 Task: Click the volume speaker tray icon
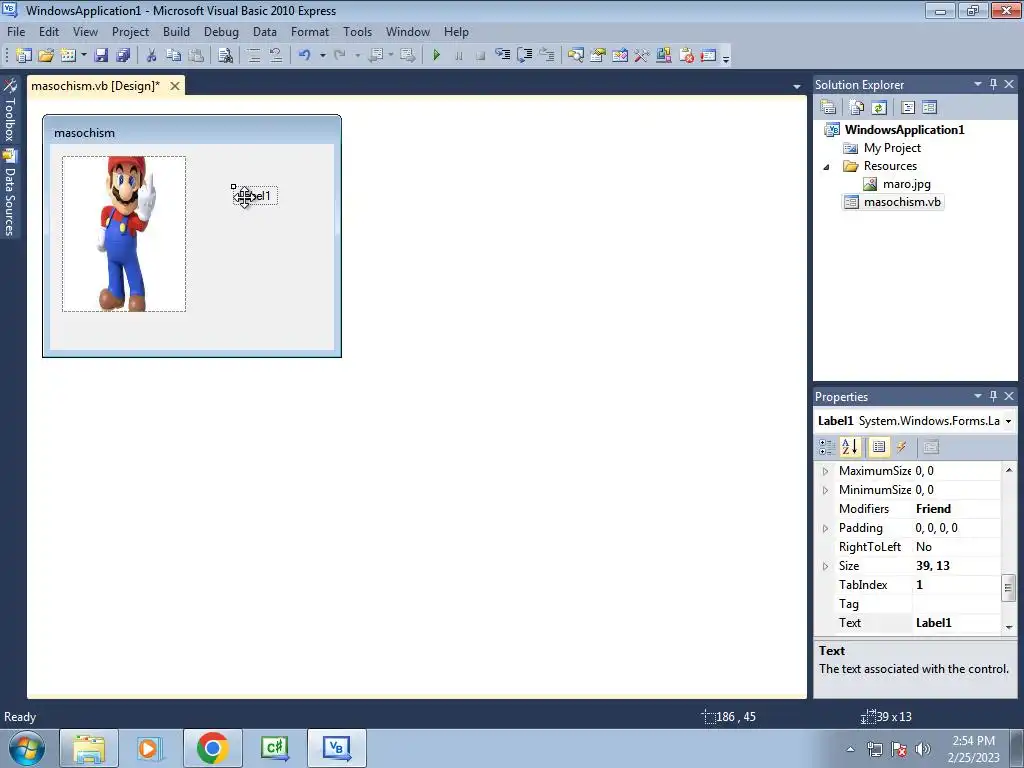[922, 748]
